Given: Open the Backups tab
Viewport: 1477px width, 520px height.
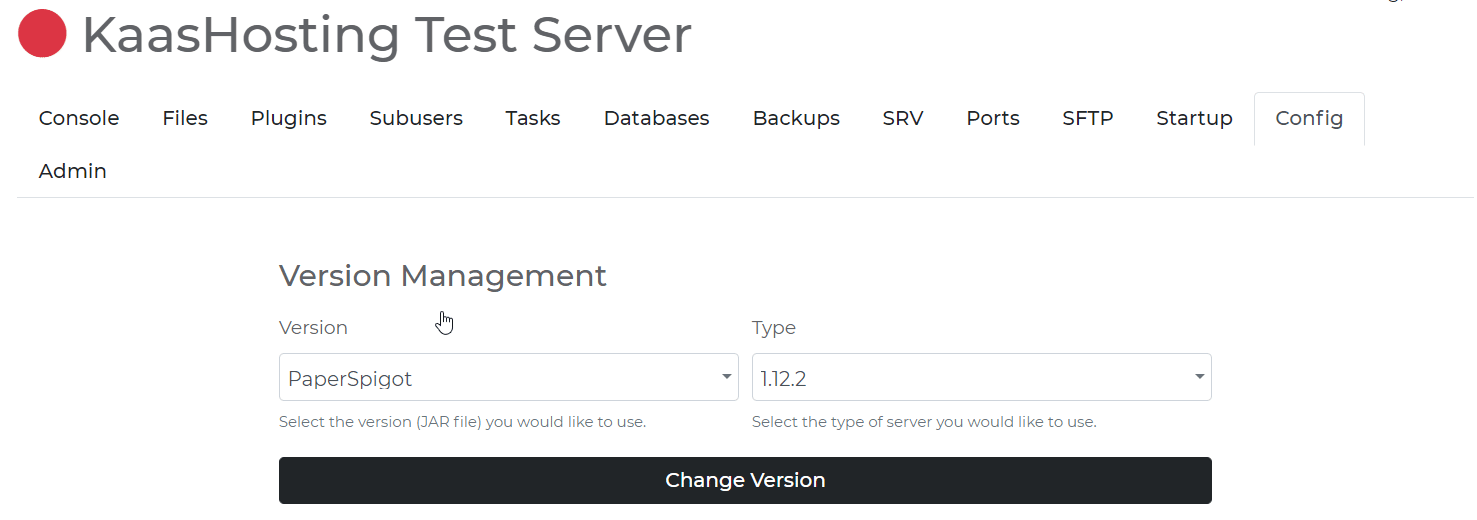Looking at the screenshot, I should 796,118.
